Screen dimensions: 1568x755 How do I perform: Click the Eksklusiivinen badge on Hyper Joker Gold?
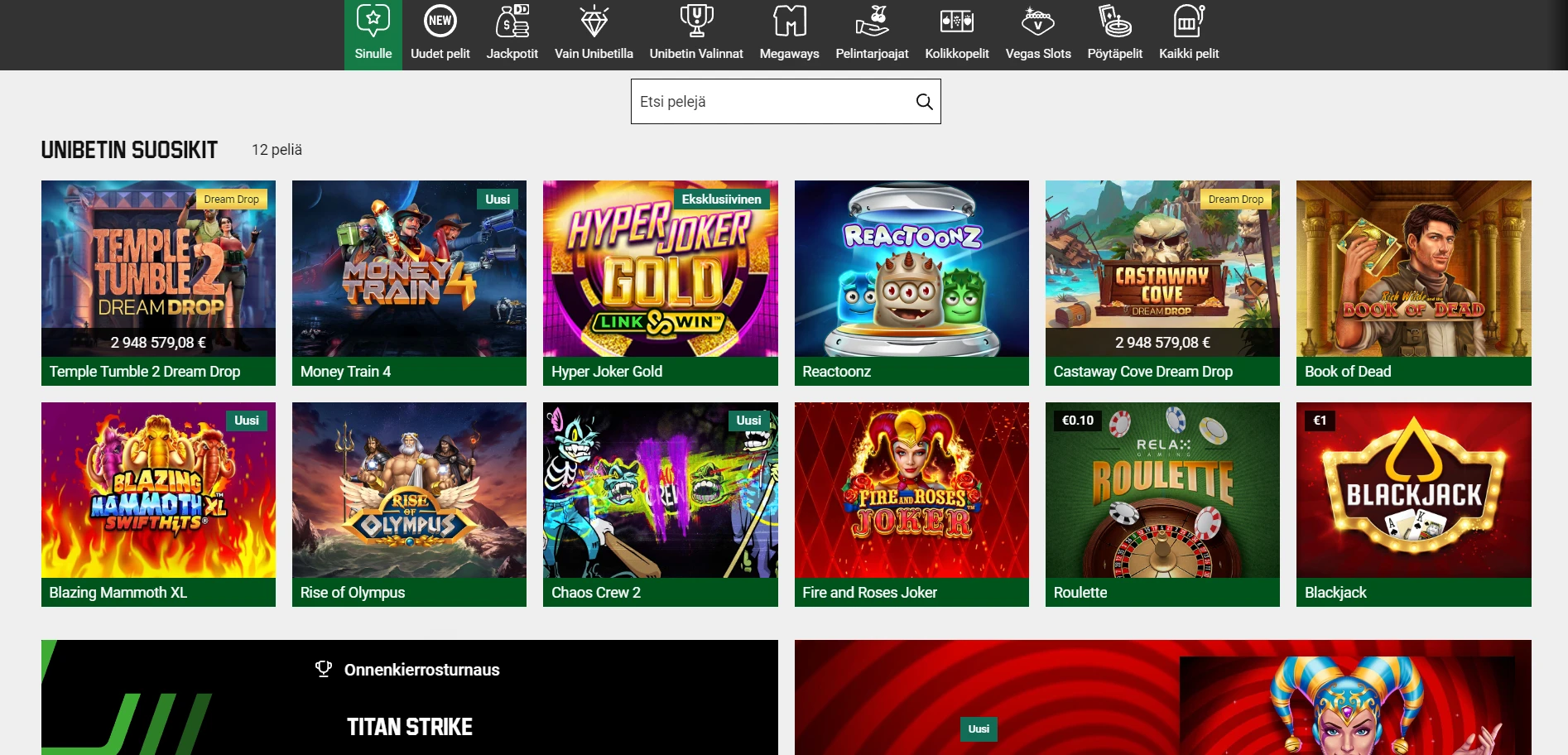click(x=721, y=200)
